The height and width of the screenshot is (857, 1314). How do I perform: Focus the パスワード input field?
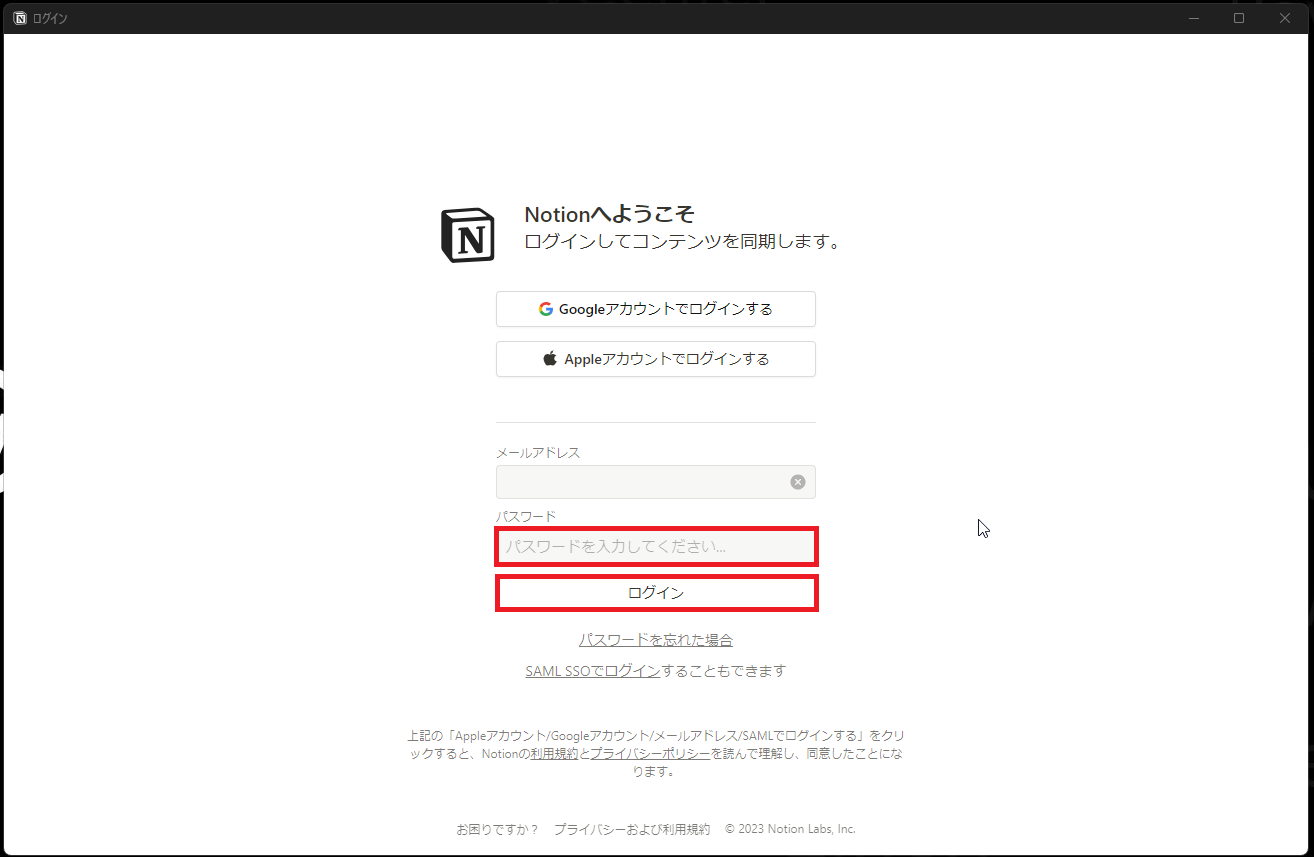pos(656,547)
